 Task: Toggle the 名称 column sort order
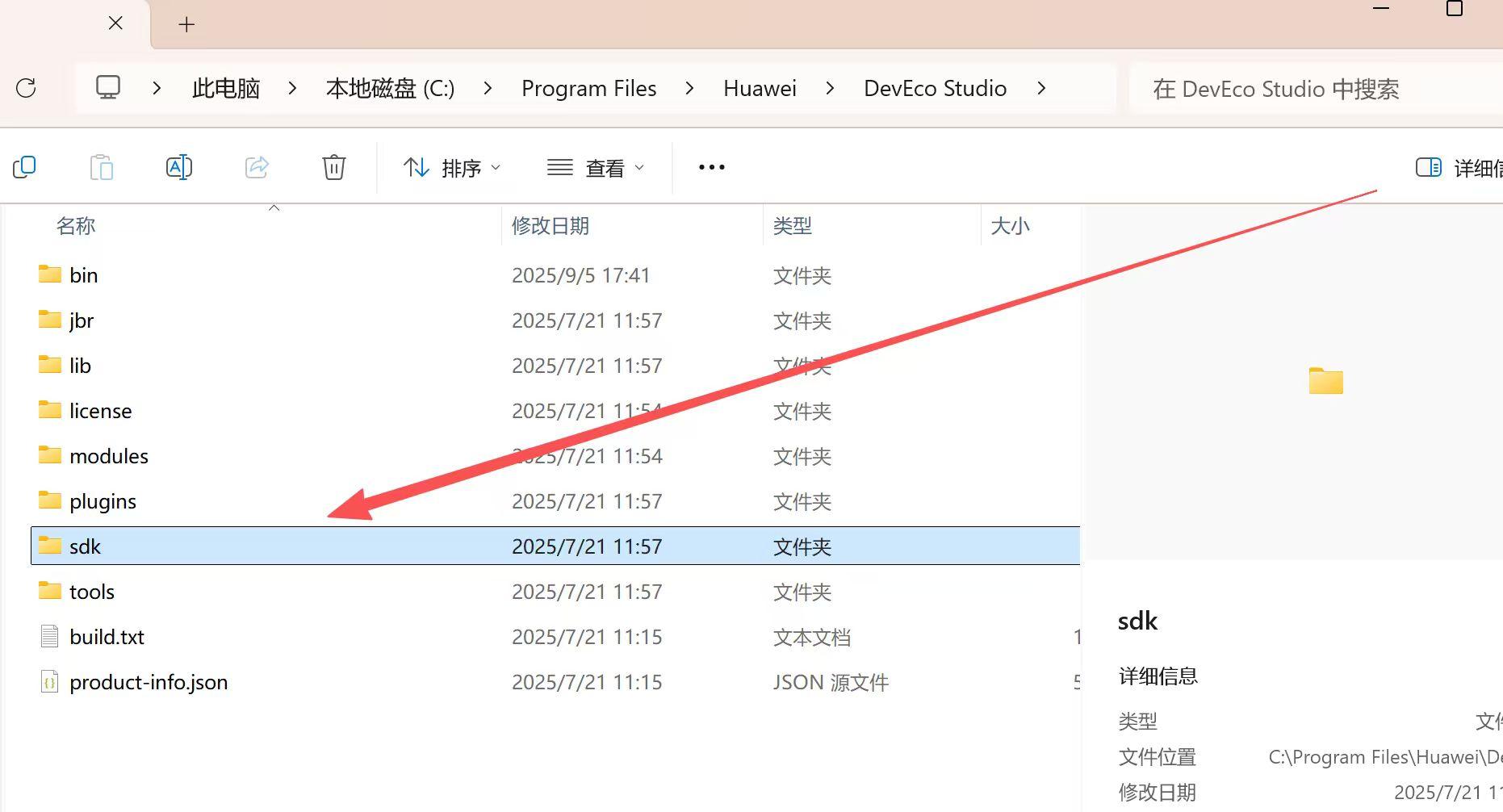coord(76,226)
